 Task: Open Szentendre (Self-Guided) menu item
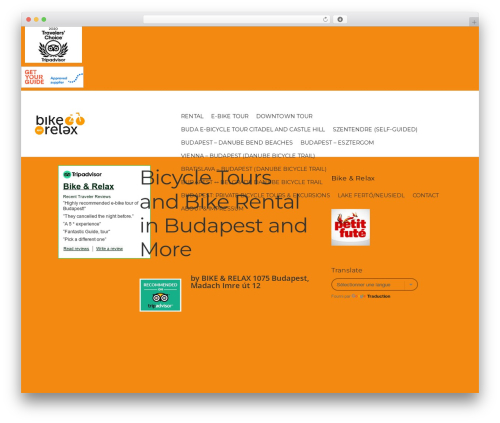tap(375, 129)
